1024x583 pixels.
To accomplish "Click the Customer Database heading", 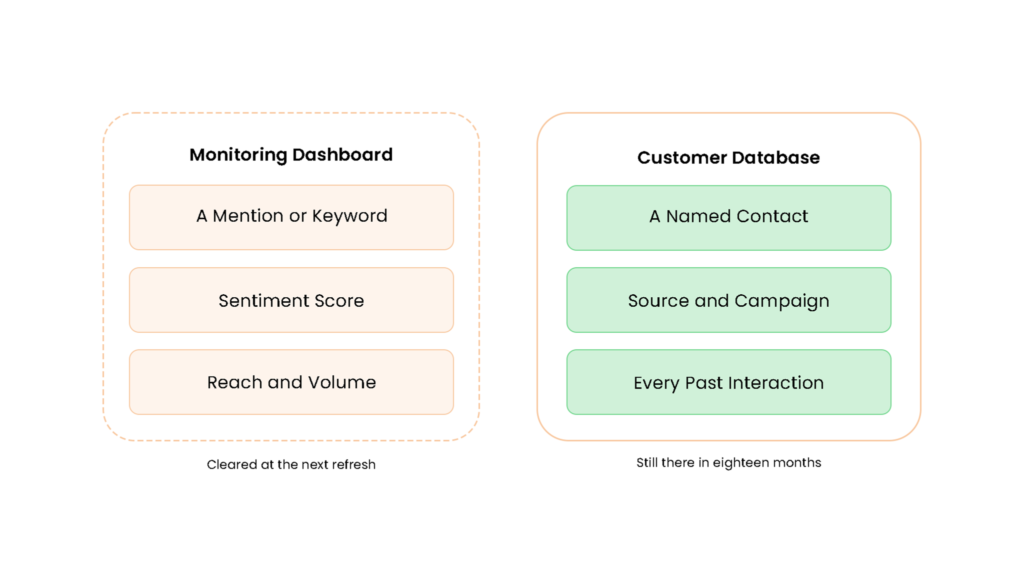I will [x=728, y=157].
